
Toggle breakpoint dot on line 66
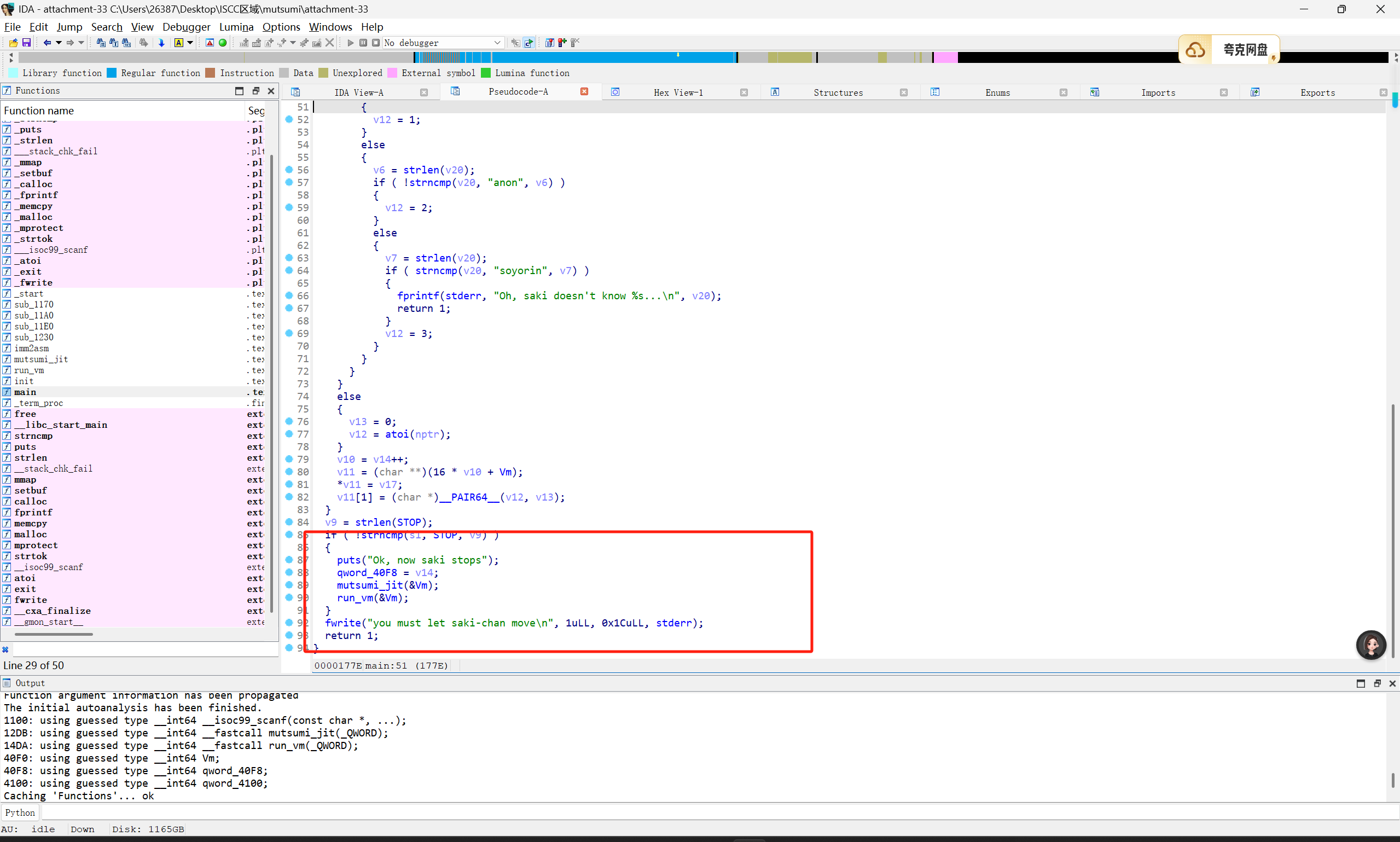tap(289, 295)
